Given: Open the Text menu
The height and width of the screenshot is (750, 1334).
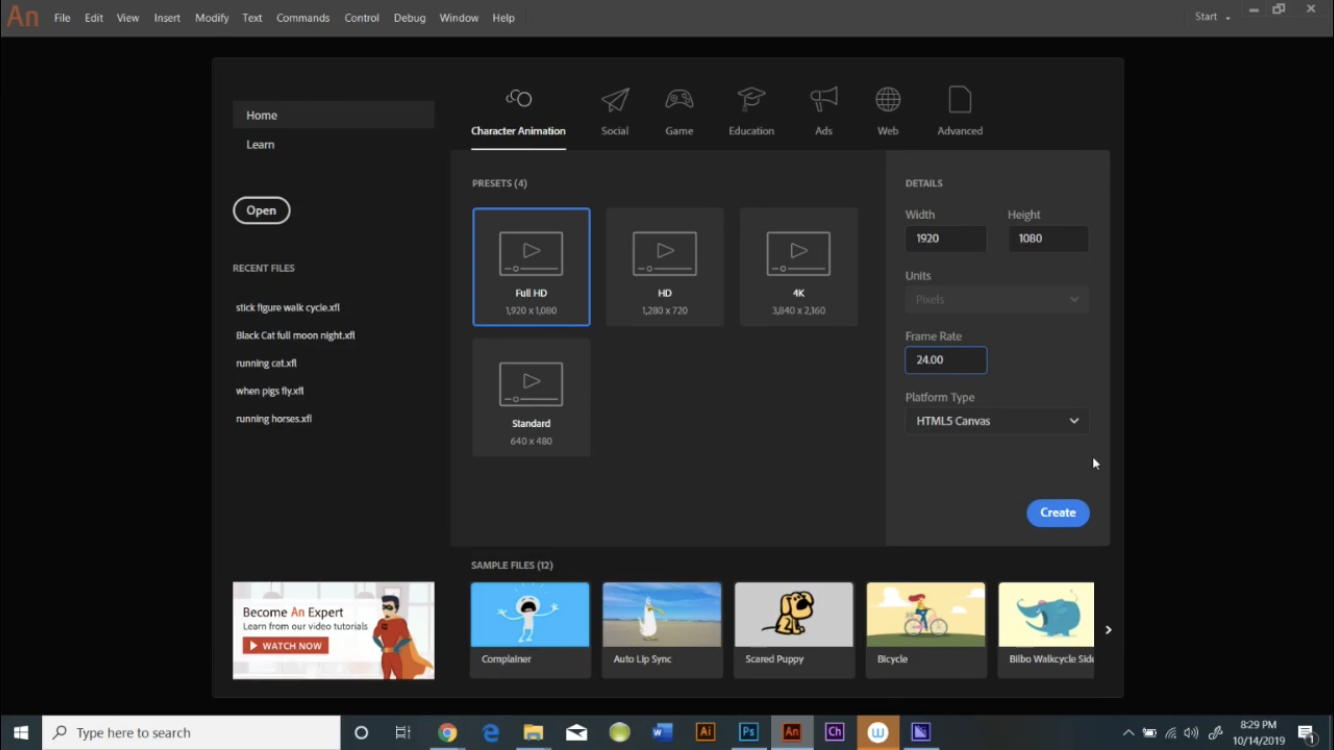Looking at the screenshot, I should click(x=252, y=18).
